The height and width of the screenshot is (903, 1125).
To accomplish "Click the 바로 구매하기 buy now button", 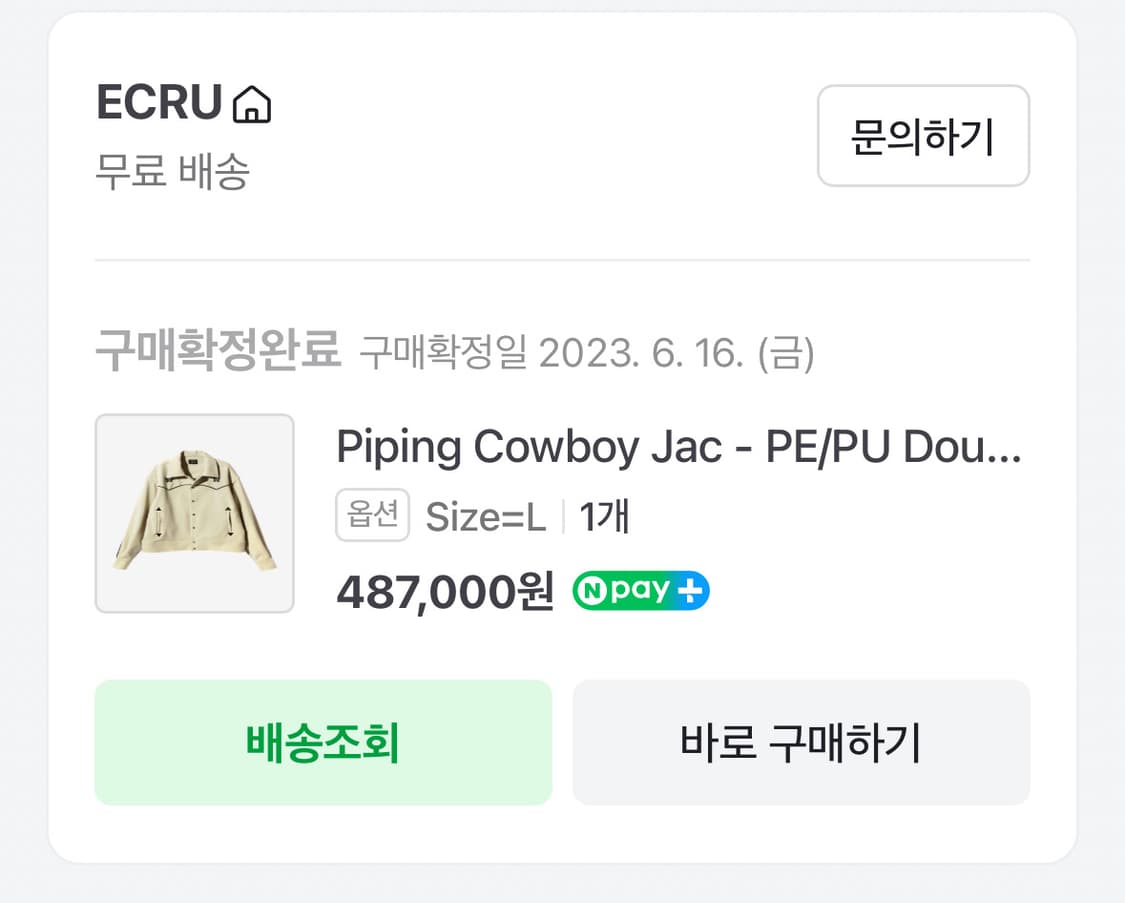I will click(x=801, y=743).
